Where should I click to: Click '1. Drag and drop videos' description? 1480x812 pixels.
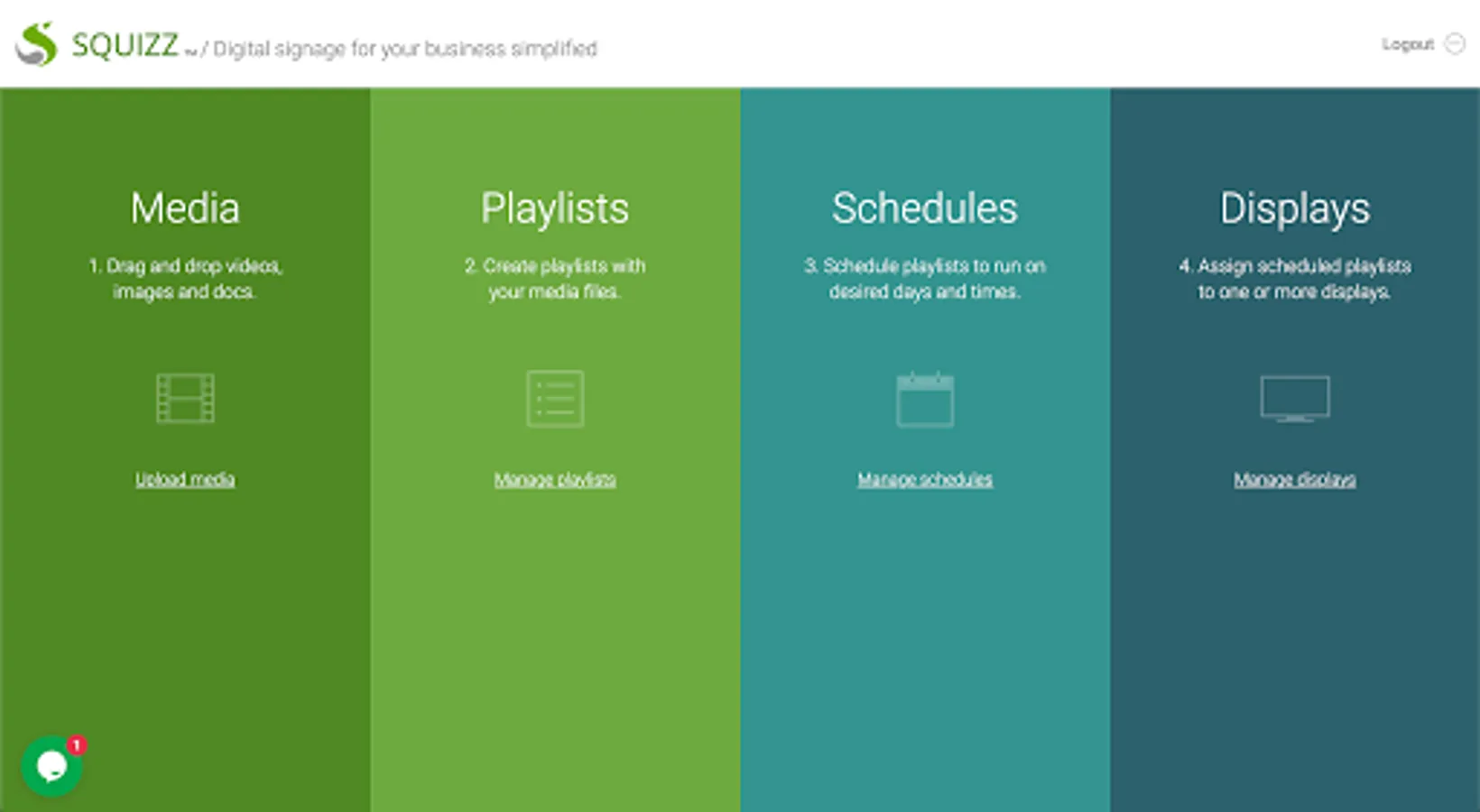coord(185,279)
